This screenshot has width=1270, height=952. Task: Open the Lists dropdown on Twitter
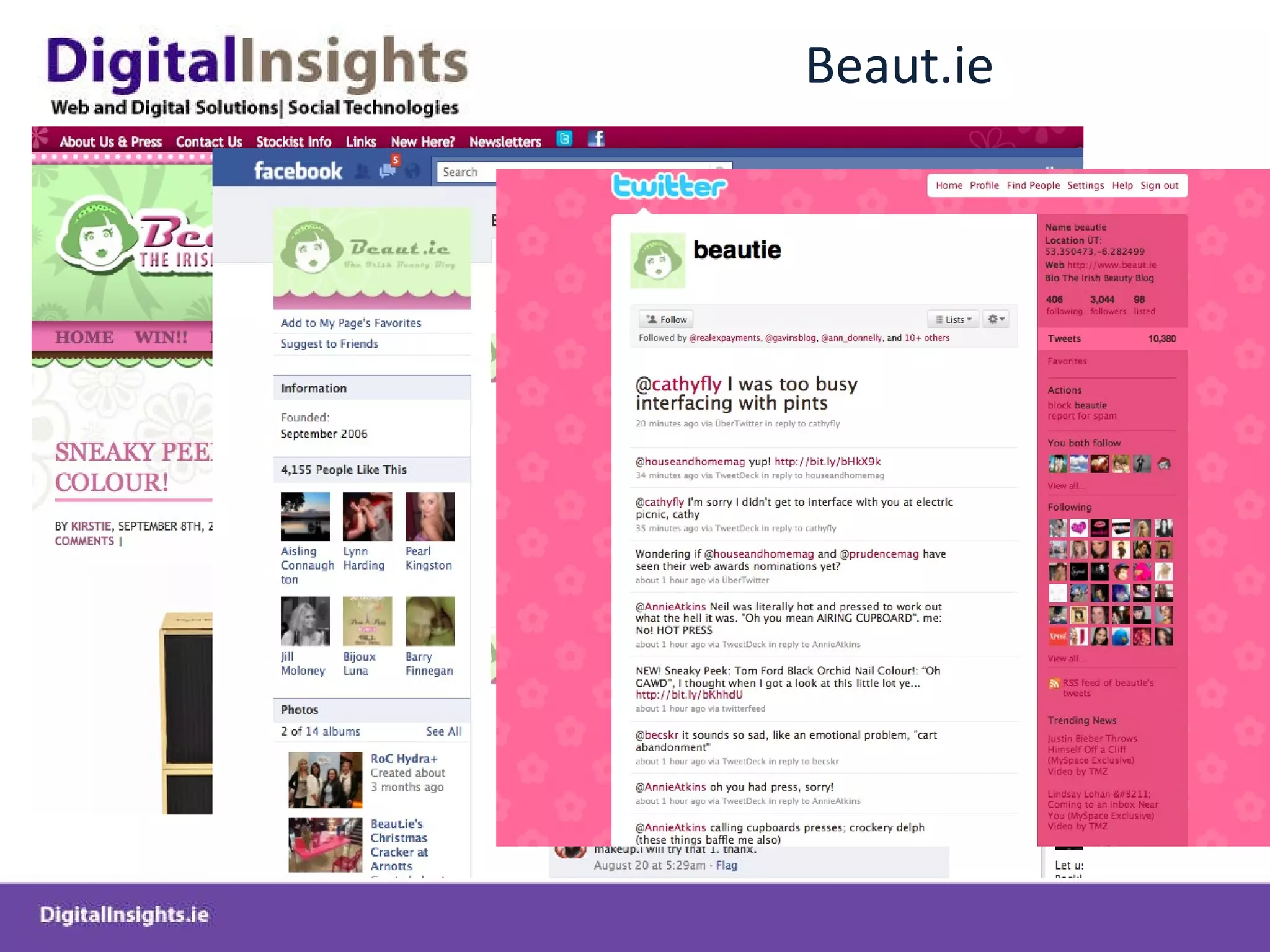coord(953,319)
